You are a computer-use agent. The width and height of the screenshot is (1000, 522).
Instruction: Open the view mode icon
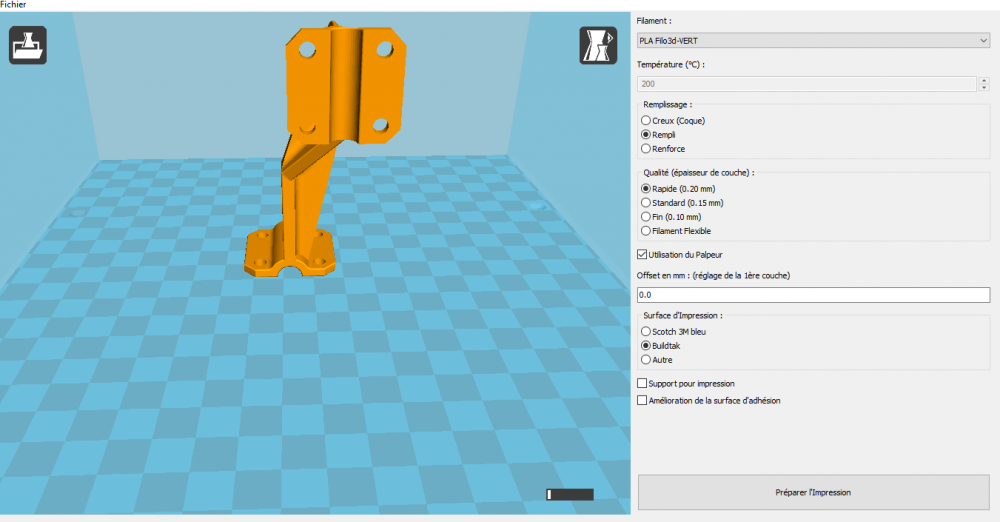click(x=598, y=45)
